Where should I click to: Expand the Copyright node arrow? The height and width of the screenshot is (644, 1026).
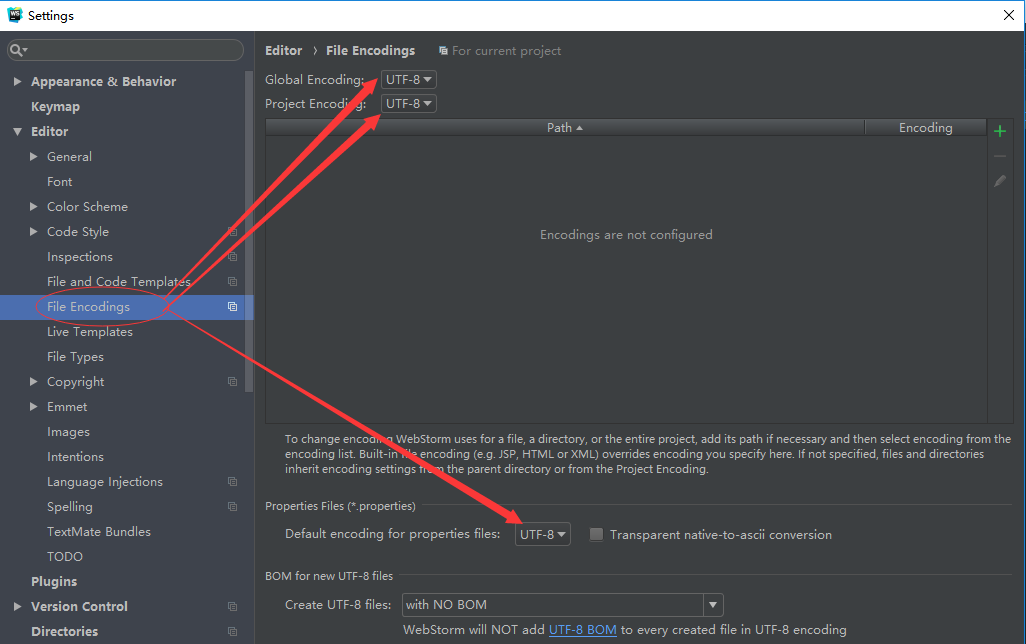point(33,382)
